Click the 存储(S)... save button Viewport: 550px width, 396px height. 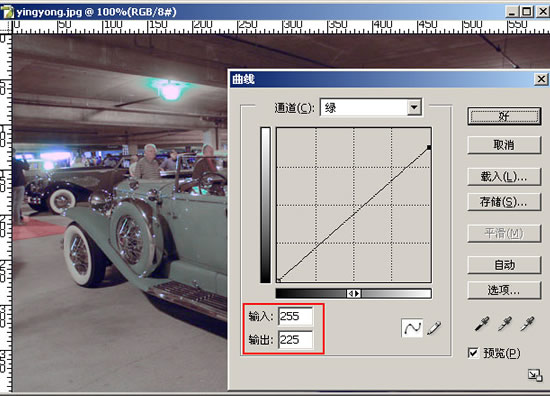tap(504, 202)
